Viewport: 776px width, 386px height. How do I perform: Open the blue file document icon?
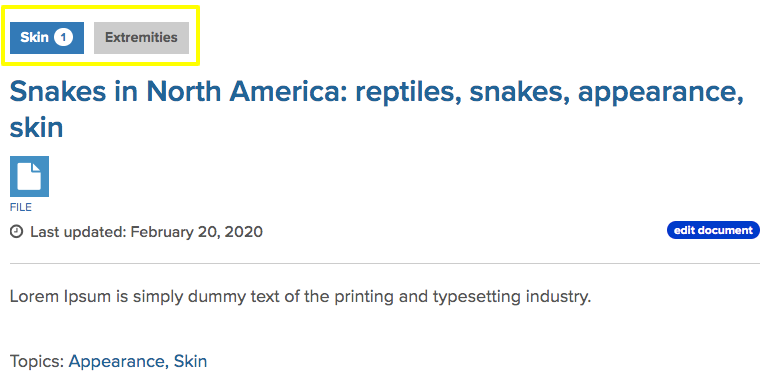29,177
